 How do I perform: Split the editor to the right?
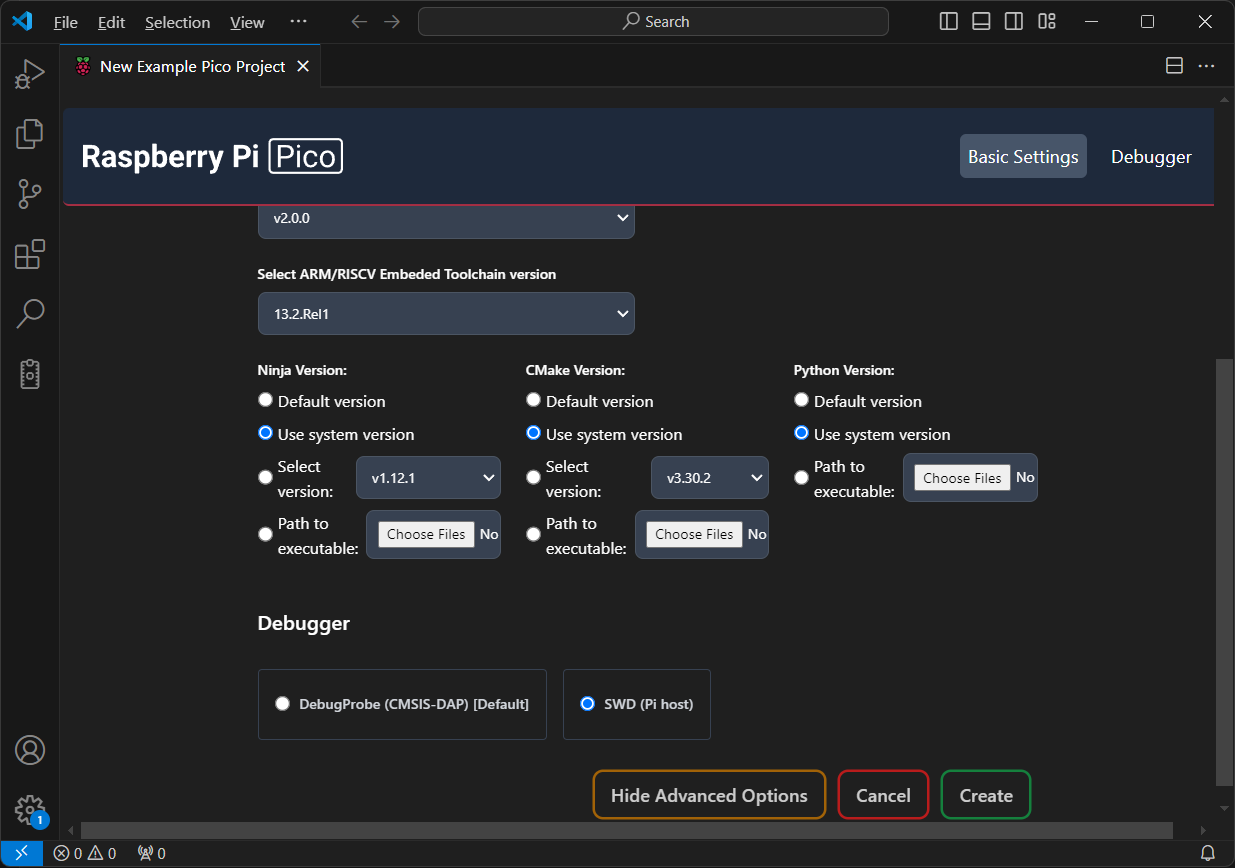coord(1175,66)
